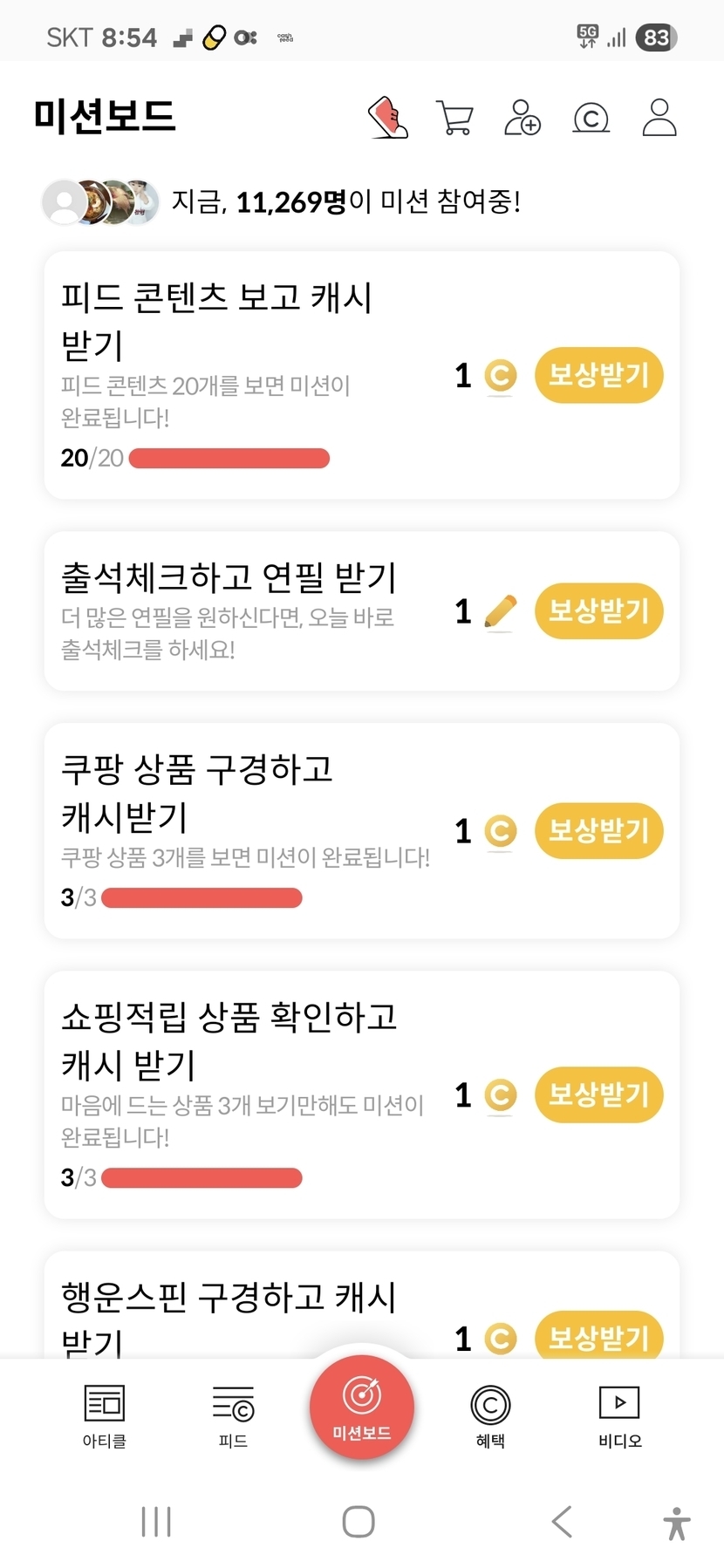Open the 비디오 tab
Viewport: 724px width, 1568px height.
619,1415
